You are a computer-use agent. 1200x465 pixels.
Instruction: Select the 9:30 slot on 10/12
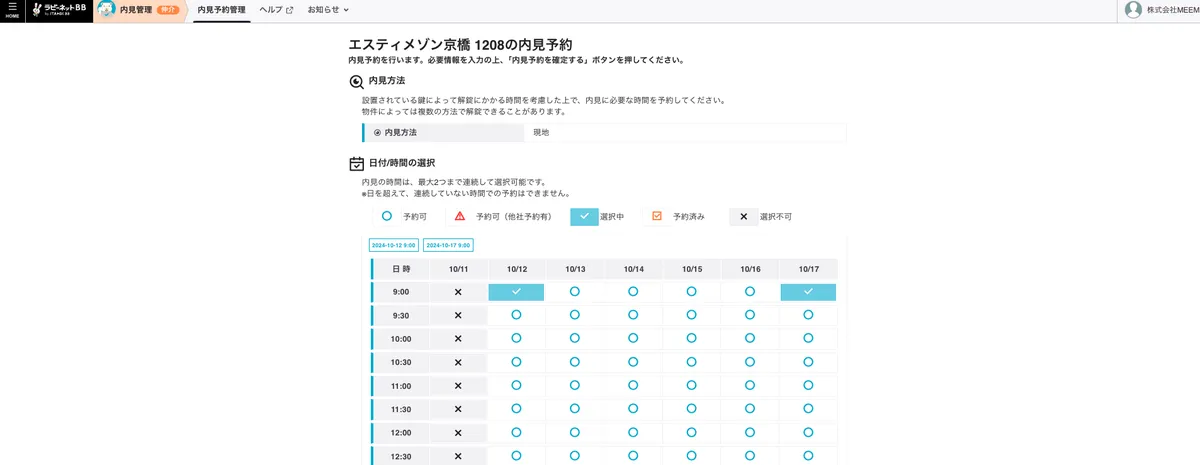point(516,315)
